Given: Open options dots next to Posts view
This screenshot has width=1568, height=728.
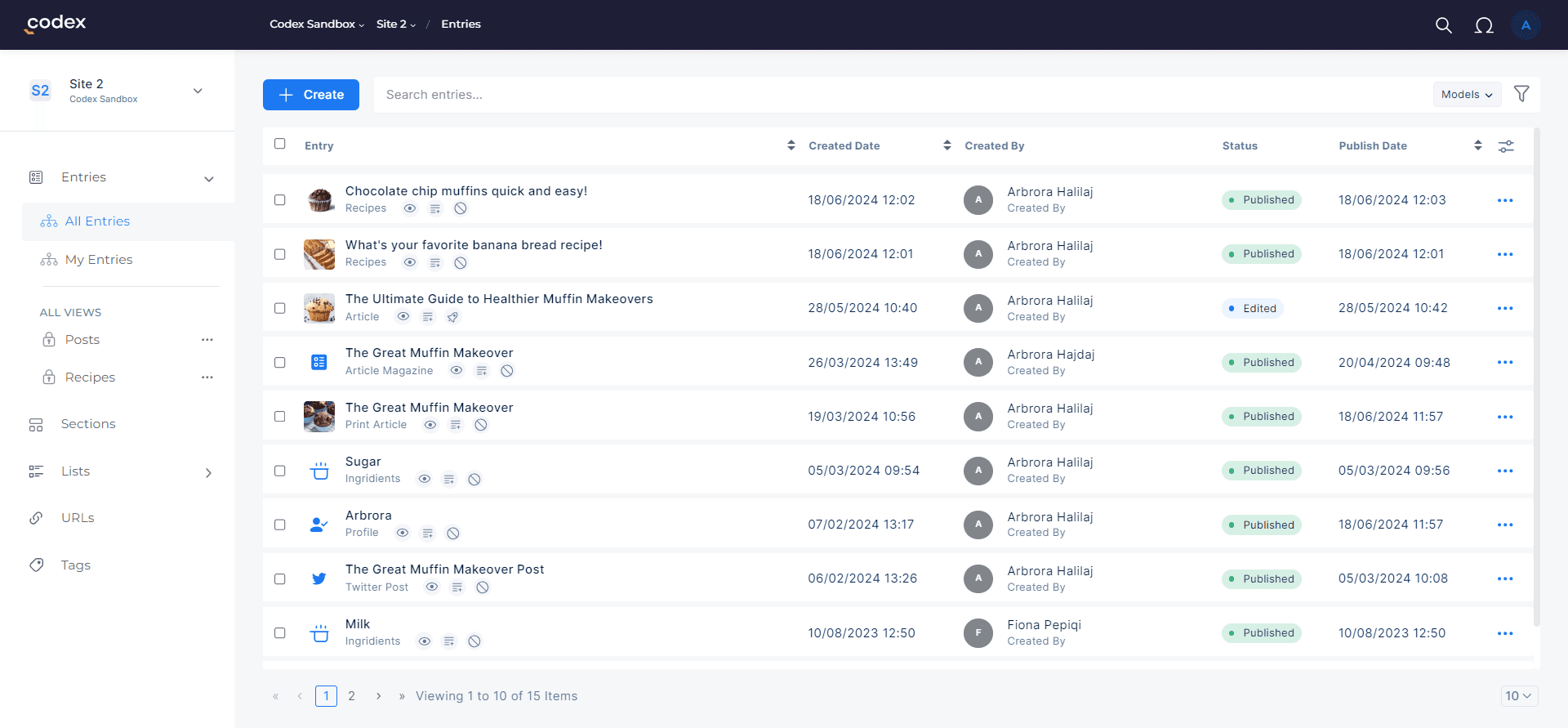Looking at the screenshot, I should coord(207,340).
